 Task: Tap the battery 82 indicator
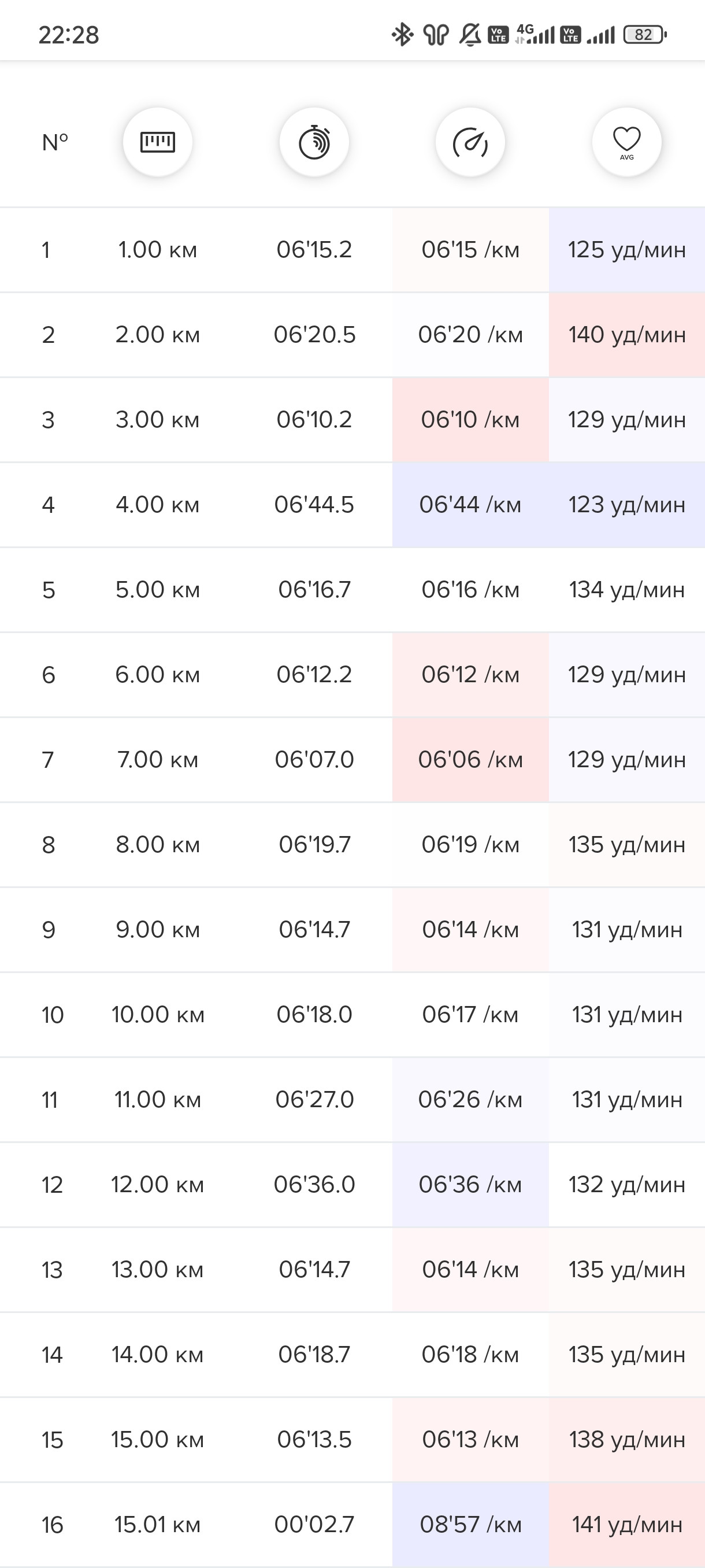(645, 35)
